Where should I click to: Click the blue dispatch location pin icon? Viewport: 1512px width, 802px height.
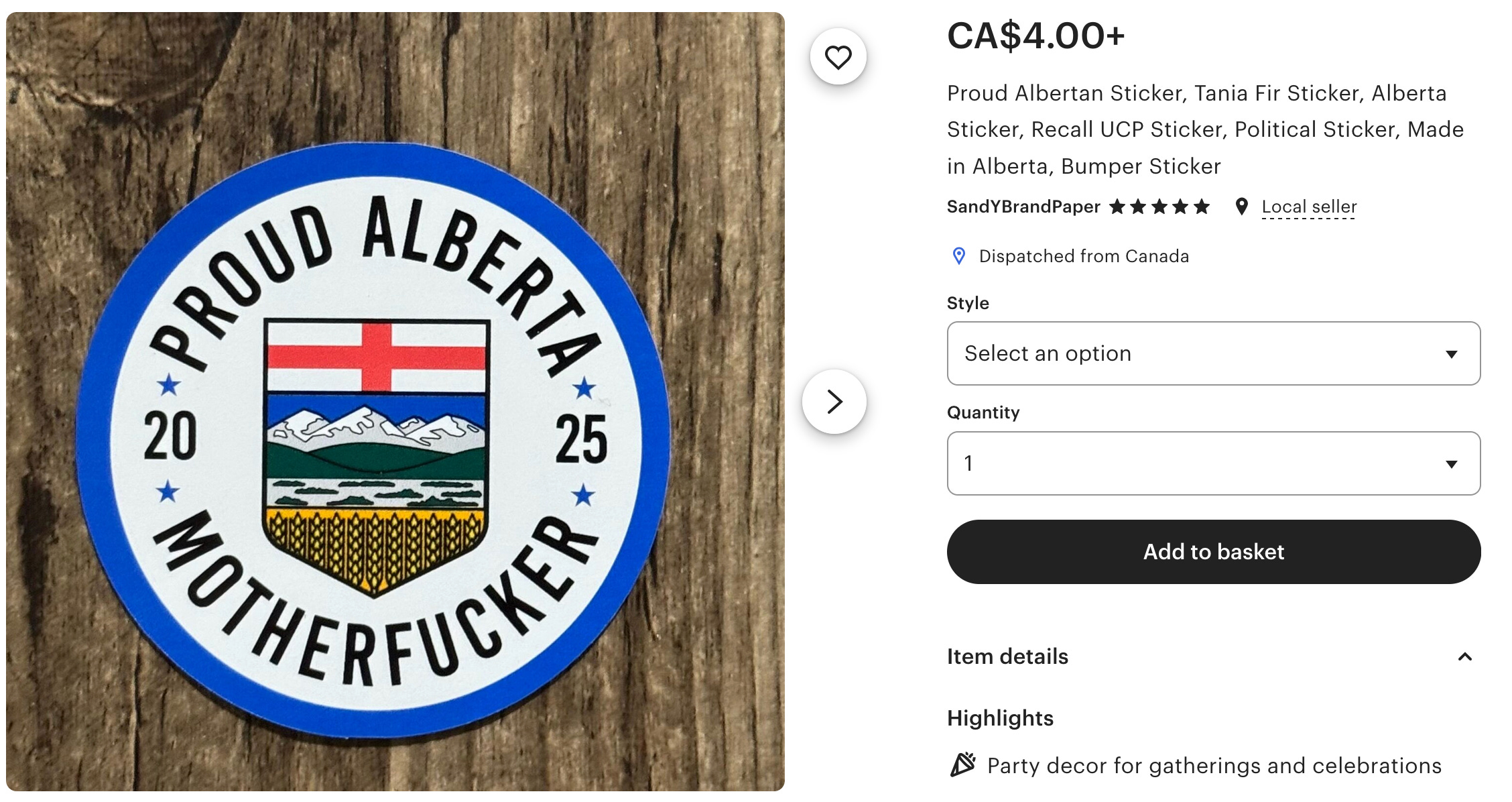tap(959, 256)
